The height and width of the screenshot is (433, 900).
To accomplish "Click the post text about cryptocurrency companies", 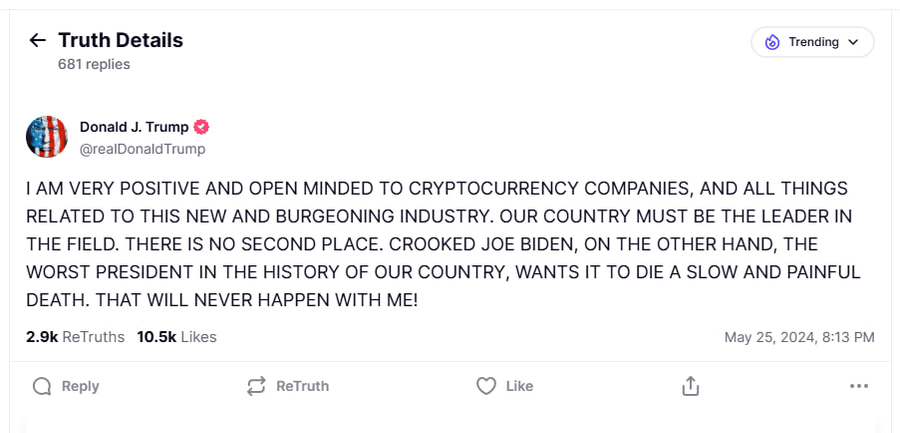I will pos(436,244).
